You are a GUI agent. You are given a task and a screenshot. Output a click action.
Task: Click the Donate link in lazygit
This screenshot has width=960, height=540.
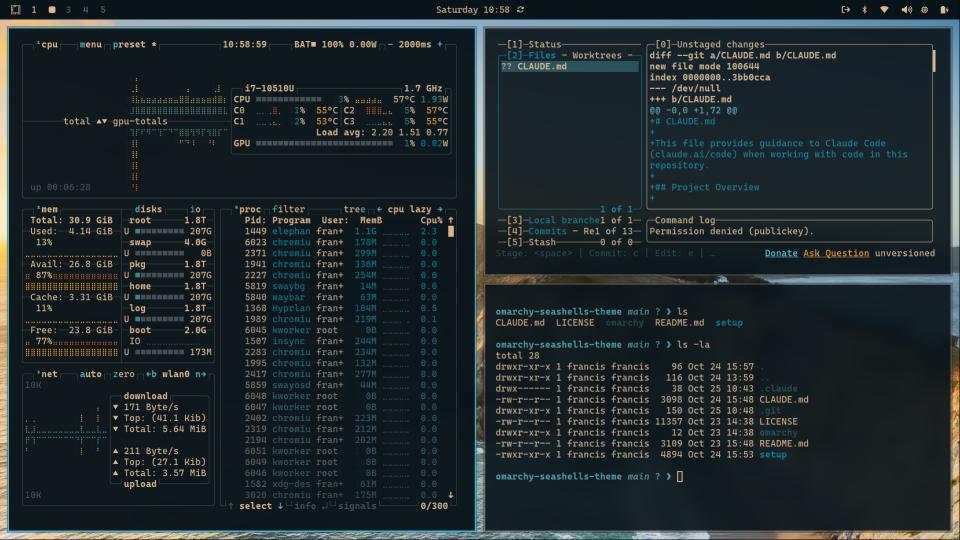click(781, 253)
